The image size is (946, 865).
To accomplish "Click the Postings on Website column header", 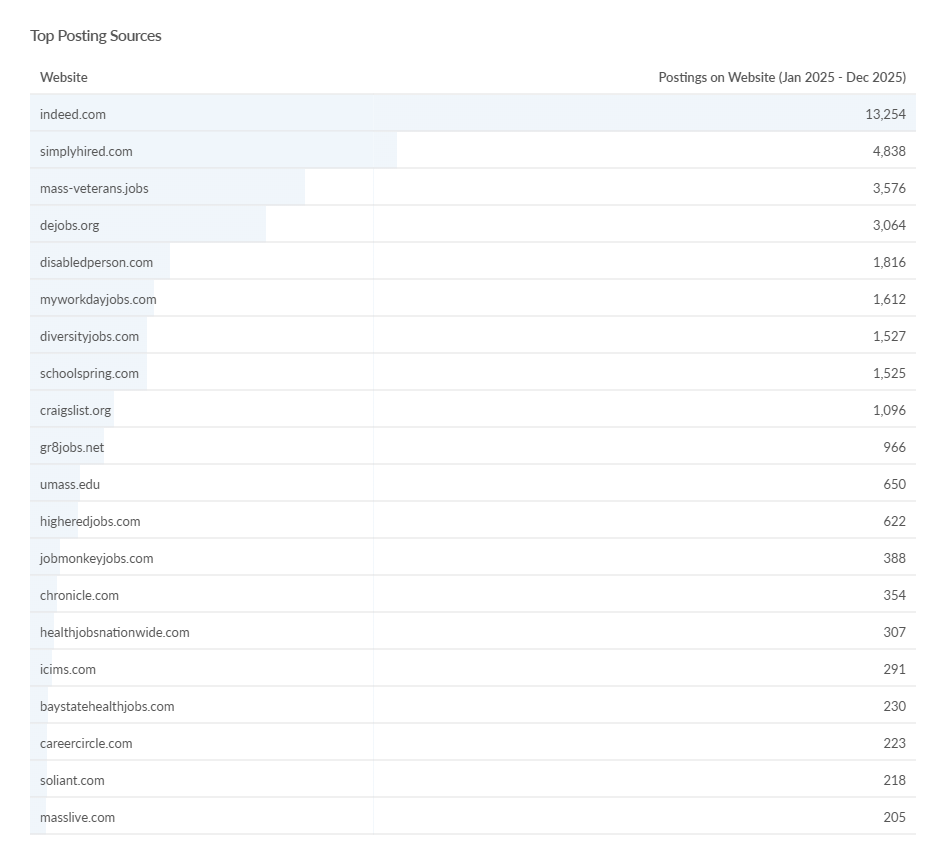I will [781, 77].
